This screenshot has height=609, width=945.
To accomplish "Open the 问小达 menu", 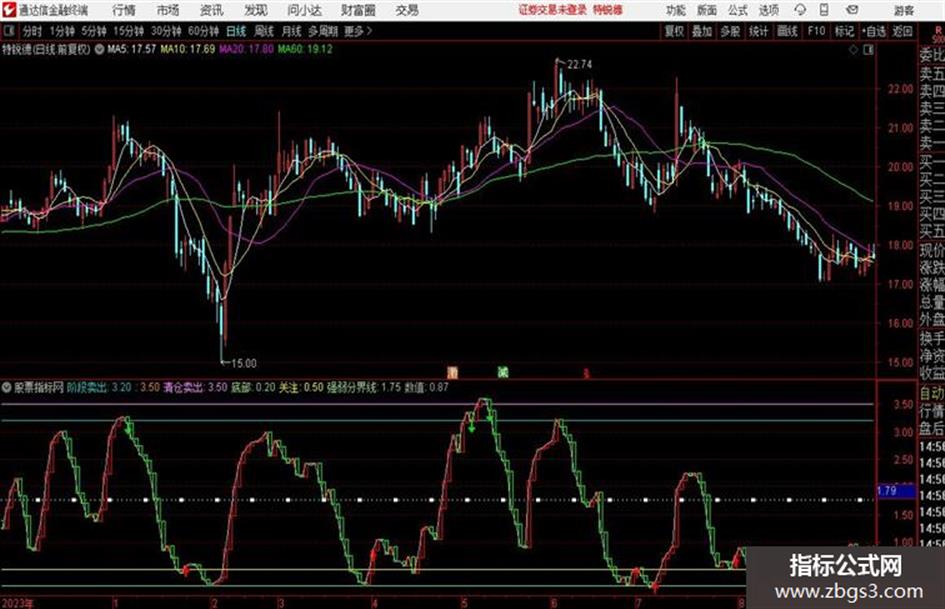I will (x=304, y=10).
